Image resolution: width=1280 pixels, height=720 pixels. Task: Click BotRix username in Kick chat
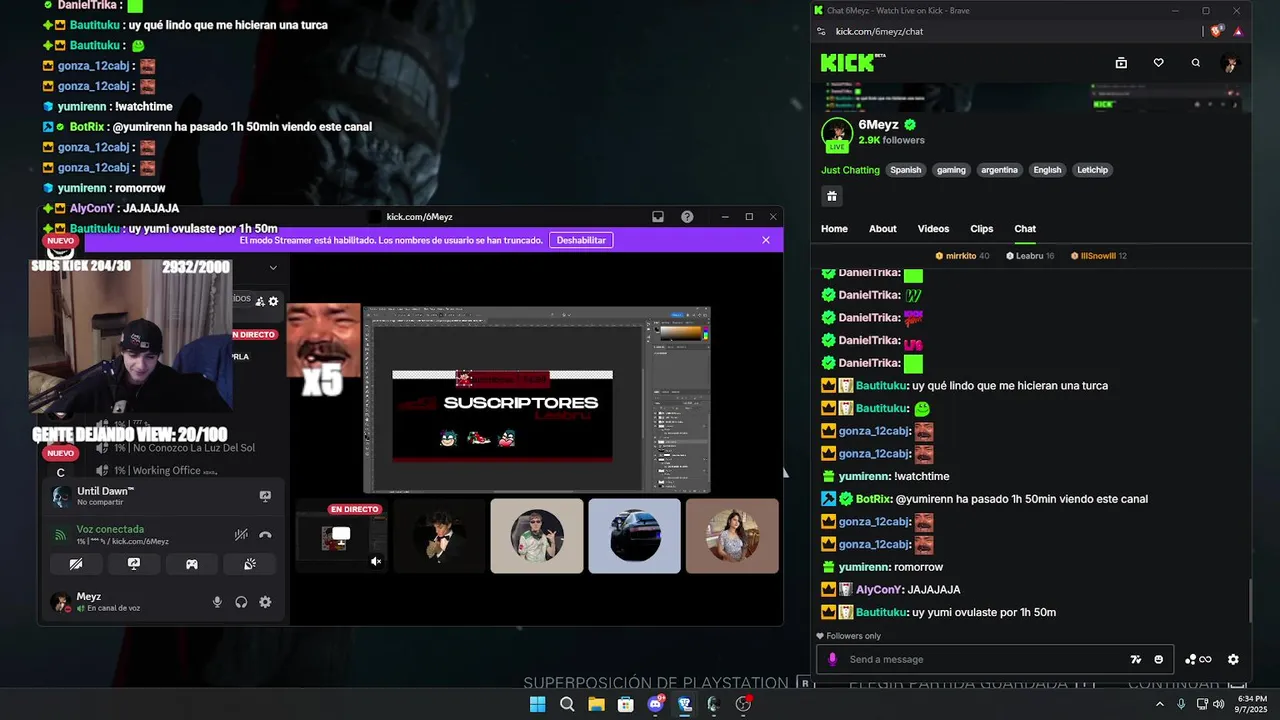(x=874, y=499)
